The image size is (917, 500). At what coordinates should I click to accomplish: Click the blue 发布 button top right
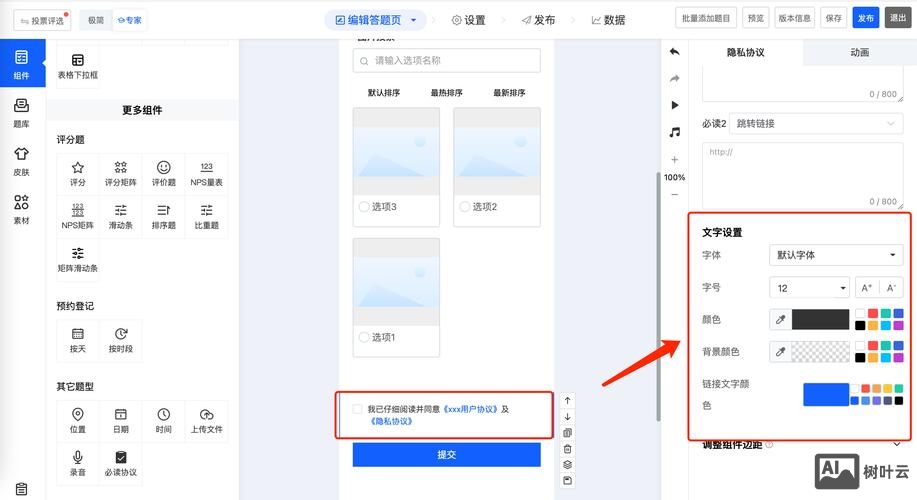click(x=866, y=18)
